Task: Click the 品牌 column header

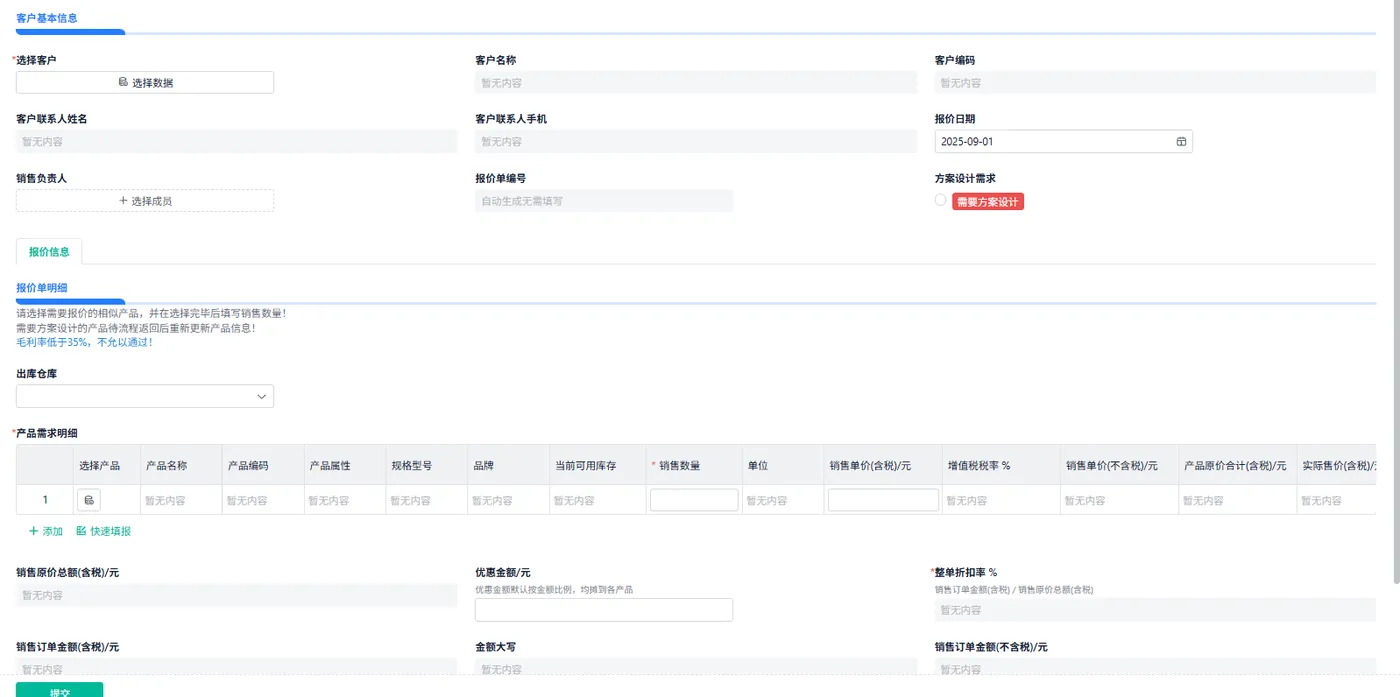Action: 508,466
